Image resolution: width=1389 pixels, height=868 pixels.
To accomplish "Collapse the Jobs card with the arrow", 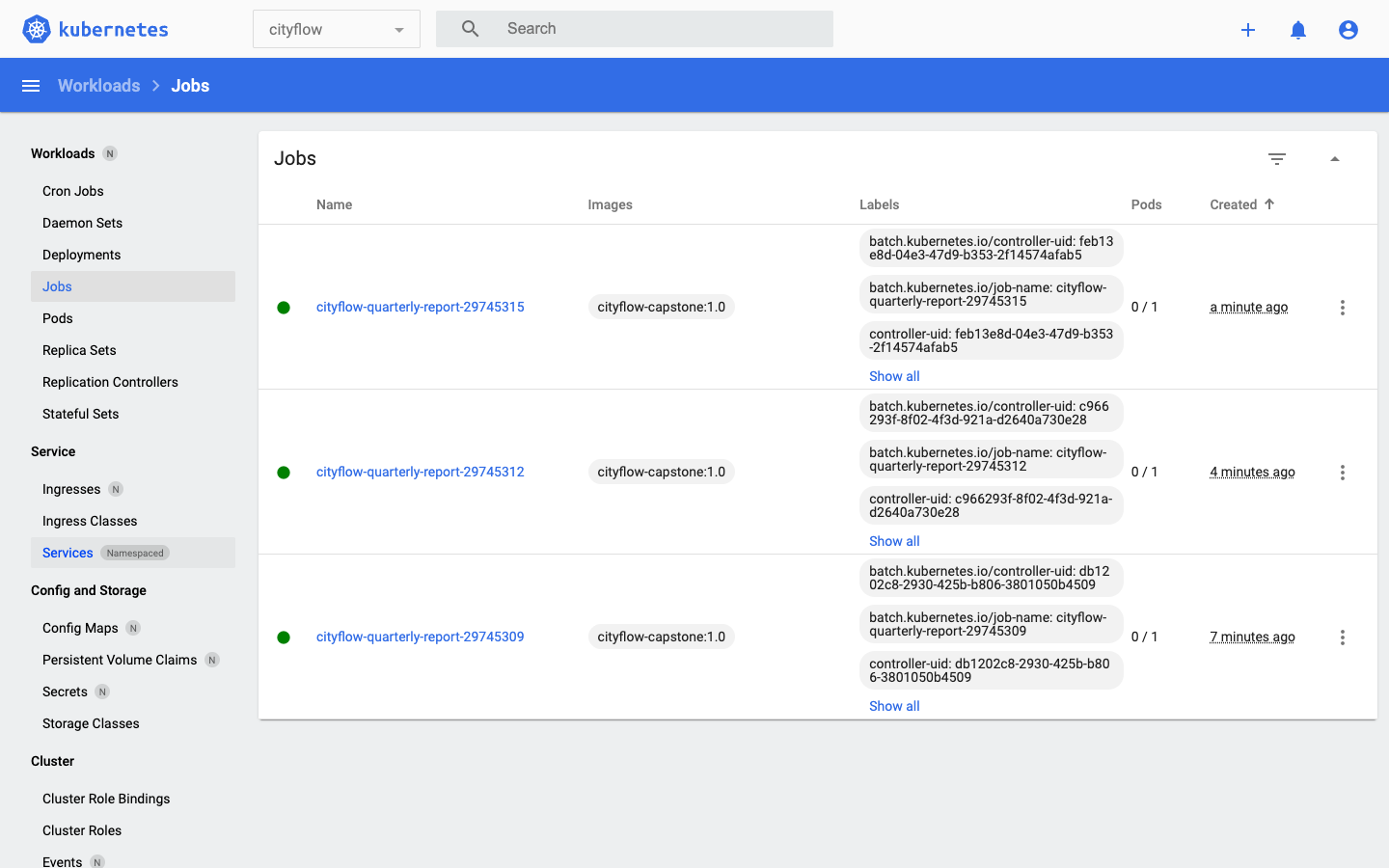I will [x=1335, y=159].
